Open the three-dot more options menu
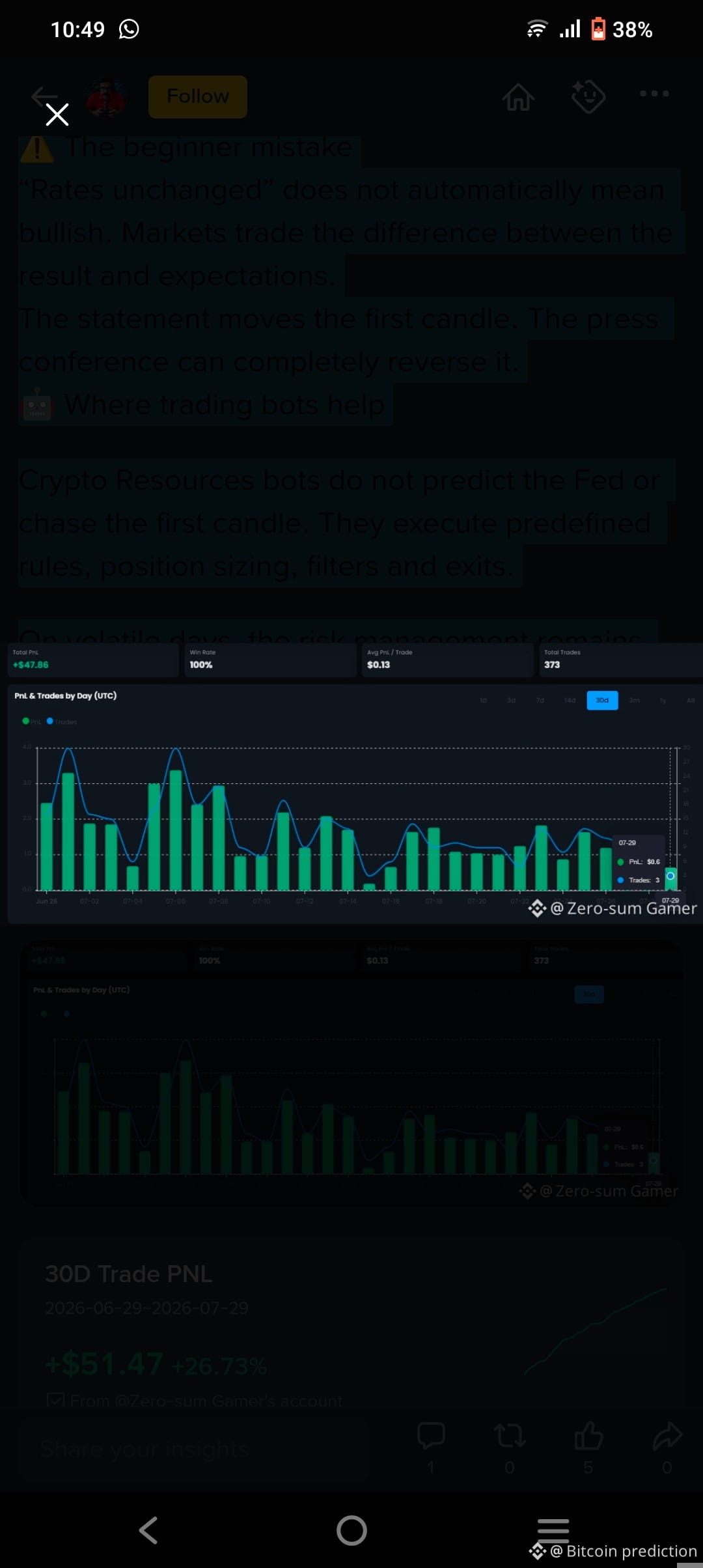This screenshot has height=1568, width=703. point(654,93)
